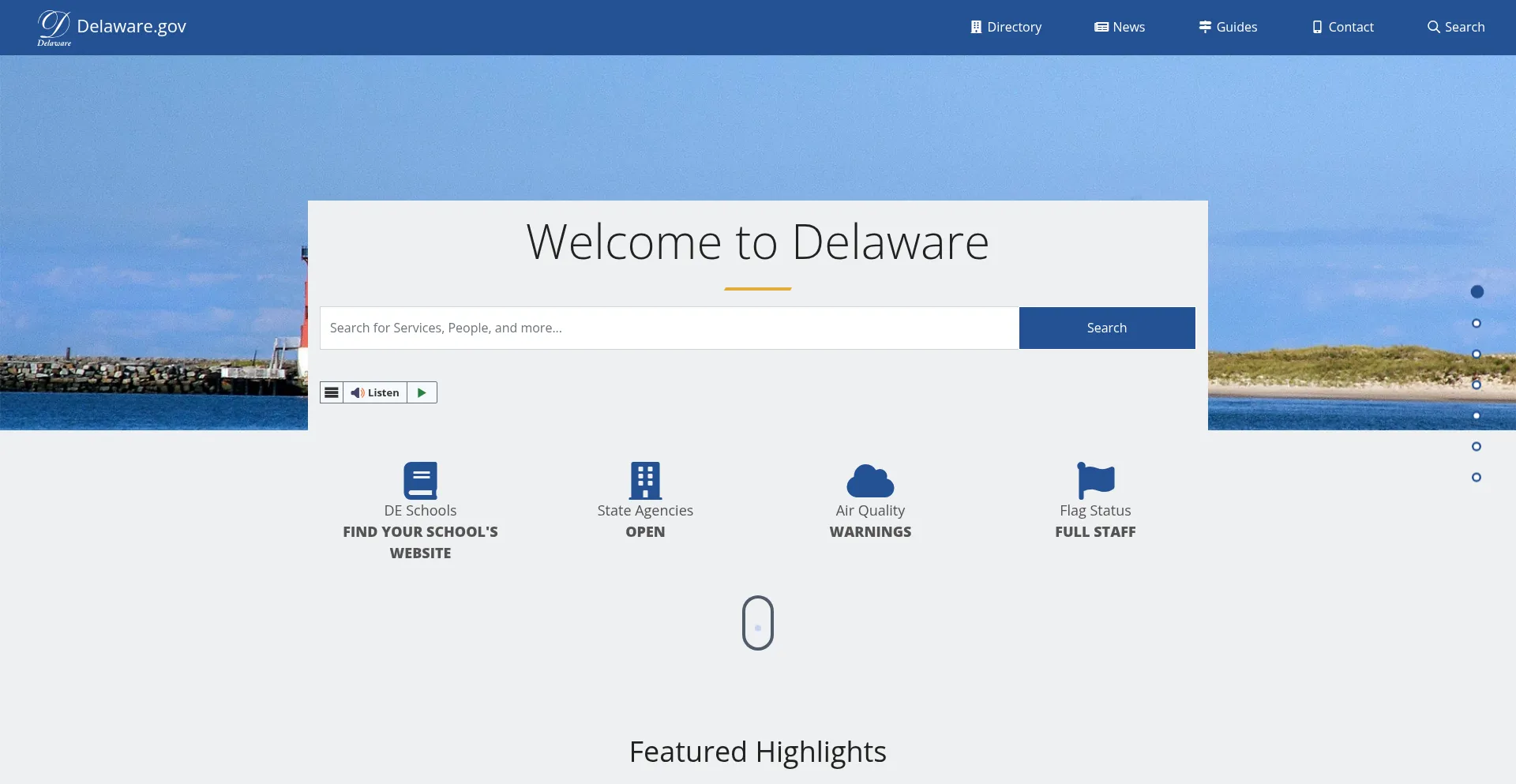Click the scroll-down mouse icon
Viewport: 1516px width, 784px height.
[x=757, y=623]
